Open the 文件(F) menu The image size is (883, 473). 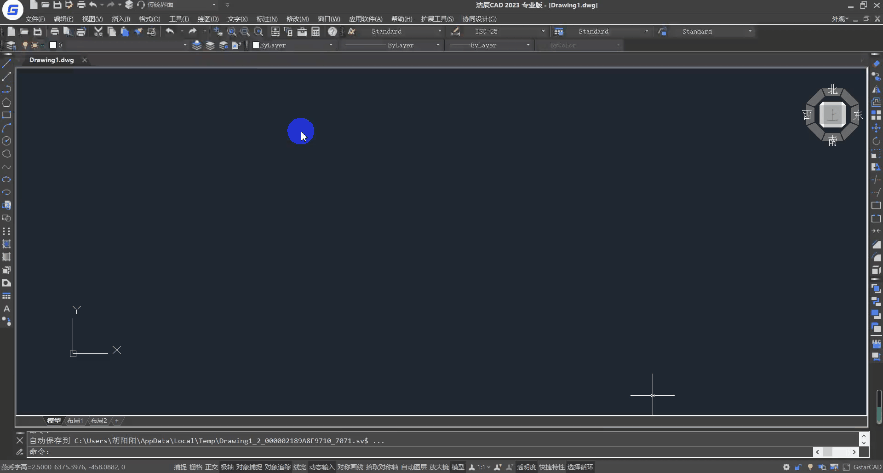point(35,19)
